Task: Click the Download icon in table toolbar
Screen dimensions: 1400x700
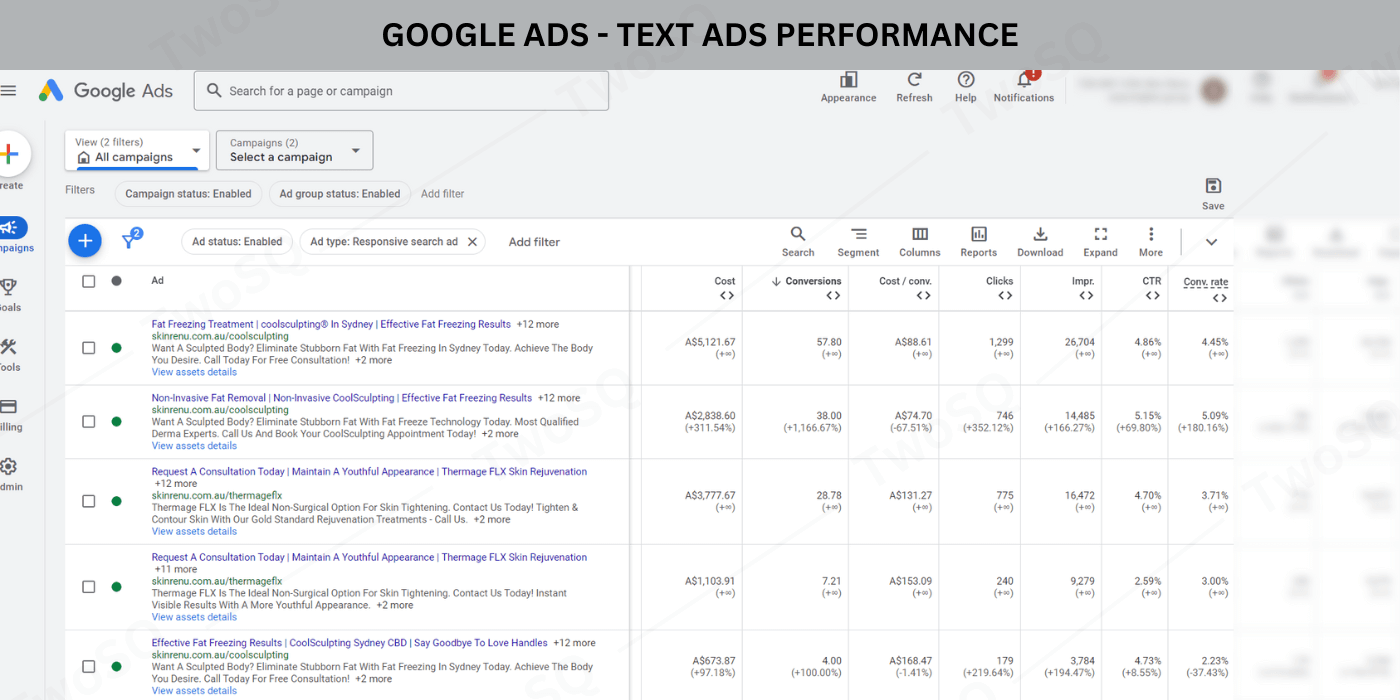Action: pos(1039,235)
